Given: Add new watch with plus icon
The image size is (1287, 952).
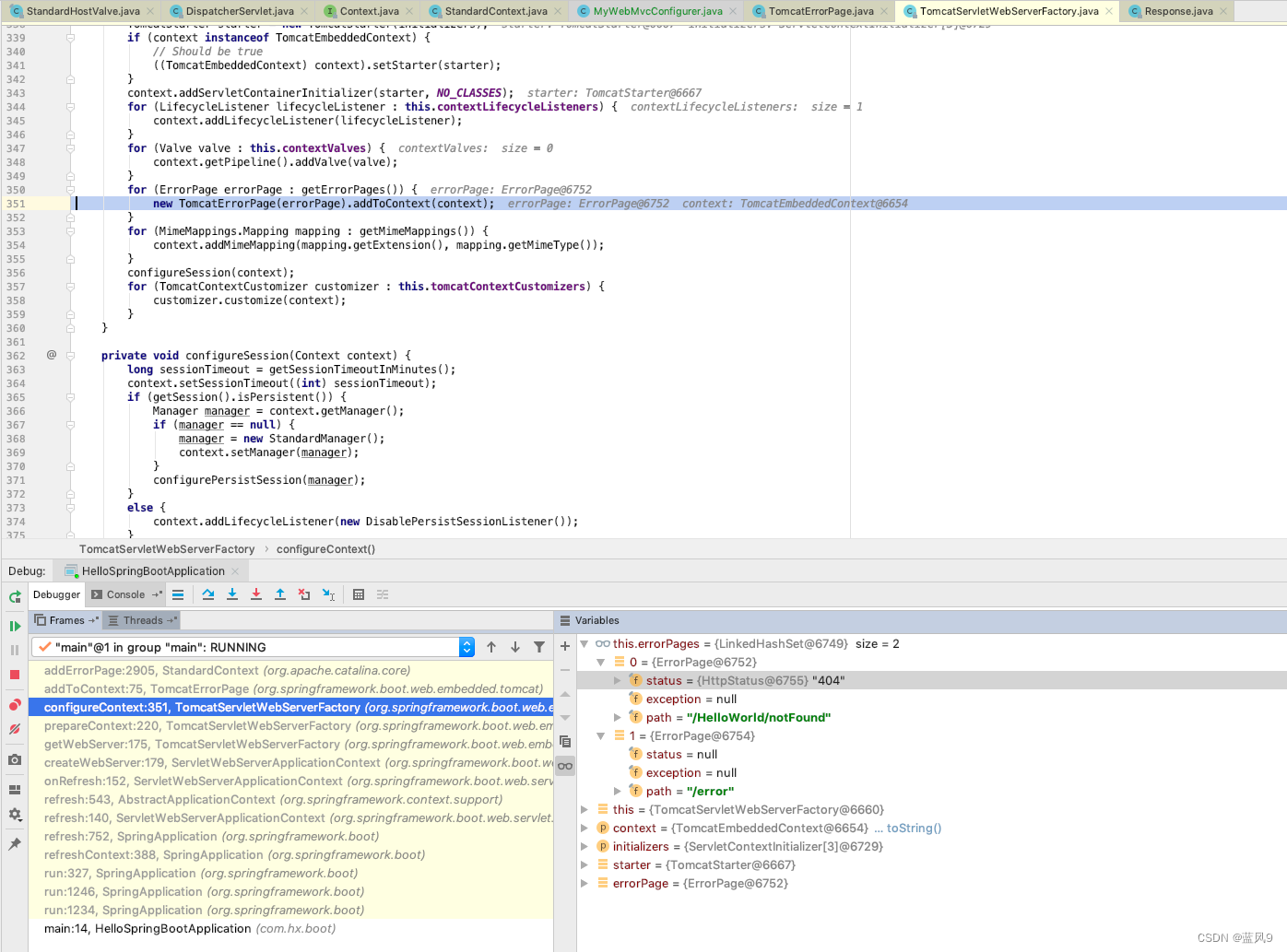Looking at the screenshot, I should click(565, 646).
